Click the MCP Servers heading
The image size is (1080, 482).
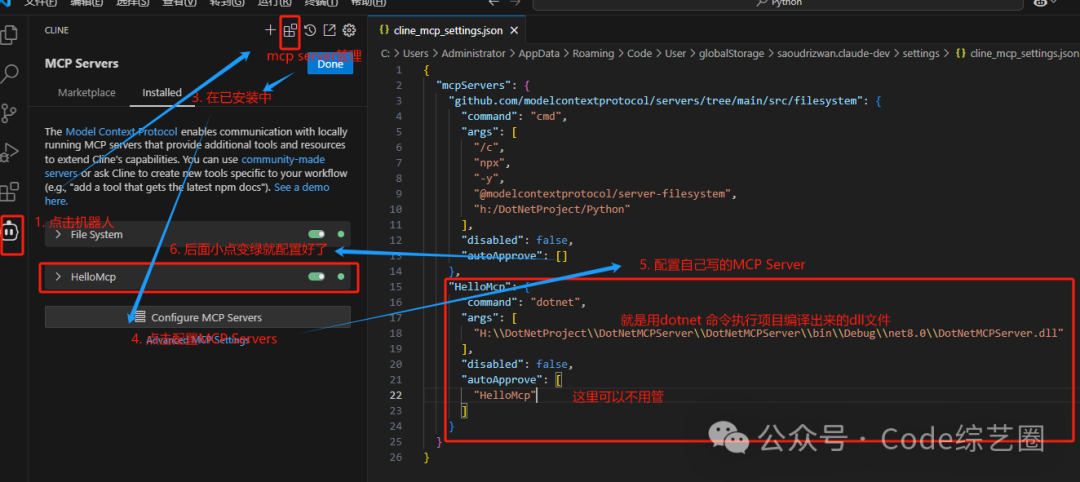pyautogui.click(x=81, y=63)
